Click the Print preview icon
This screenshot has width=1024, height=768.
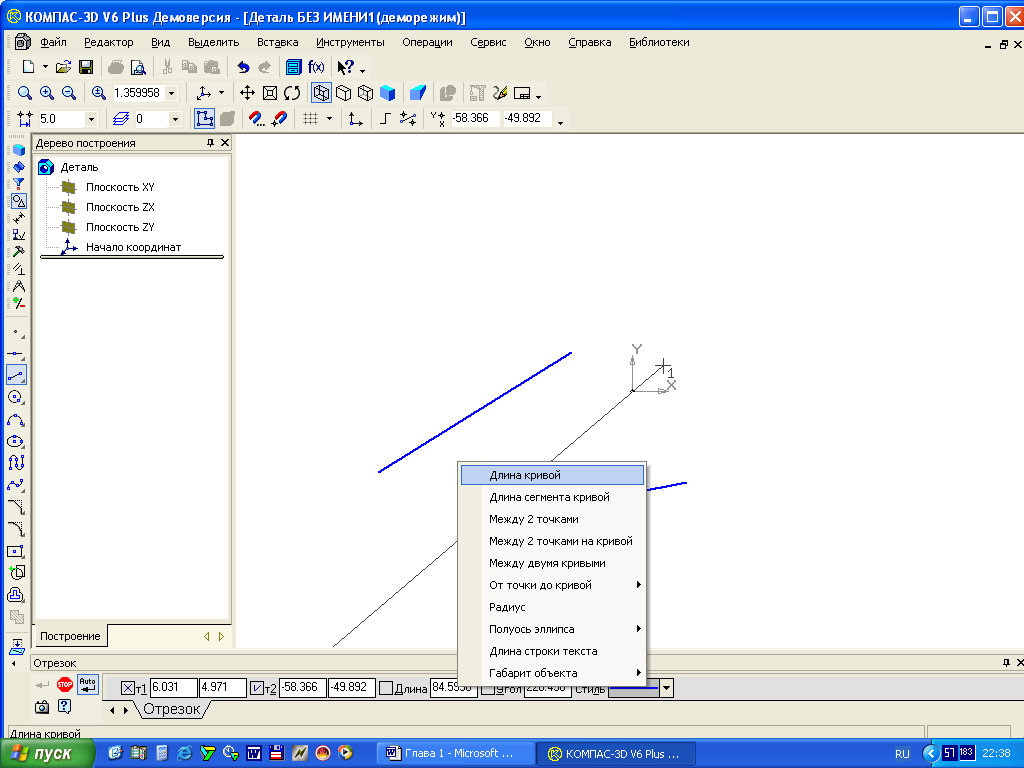click(138, 67)
